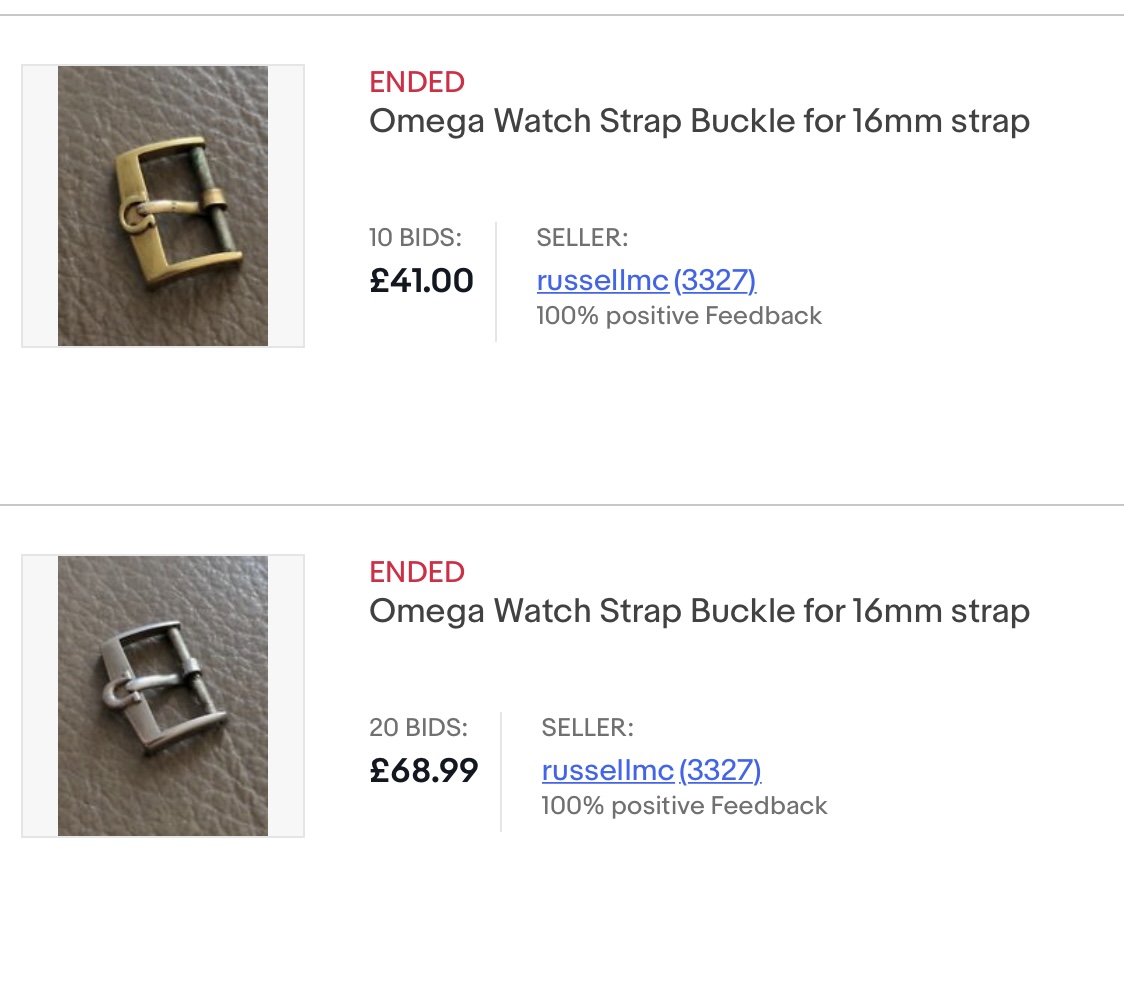Click the red ENDED status above the gold buckle listing
This screenshot has height=991, width=1124.
(x=417, y=82)
